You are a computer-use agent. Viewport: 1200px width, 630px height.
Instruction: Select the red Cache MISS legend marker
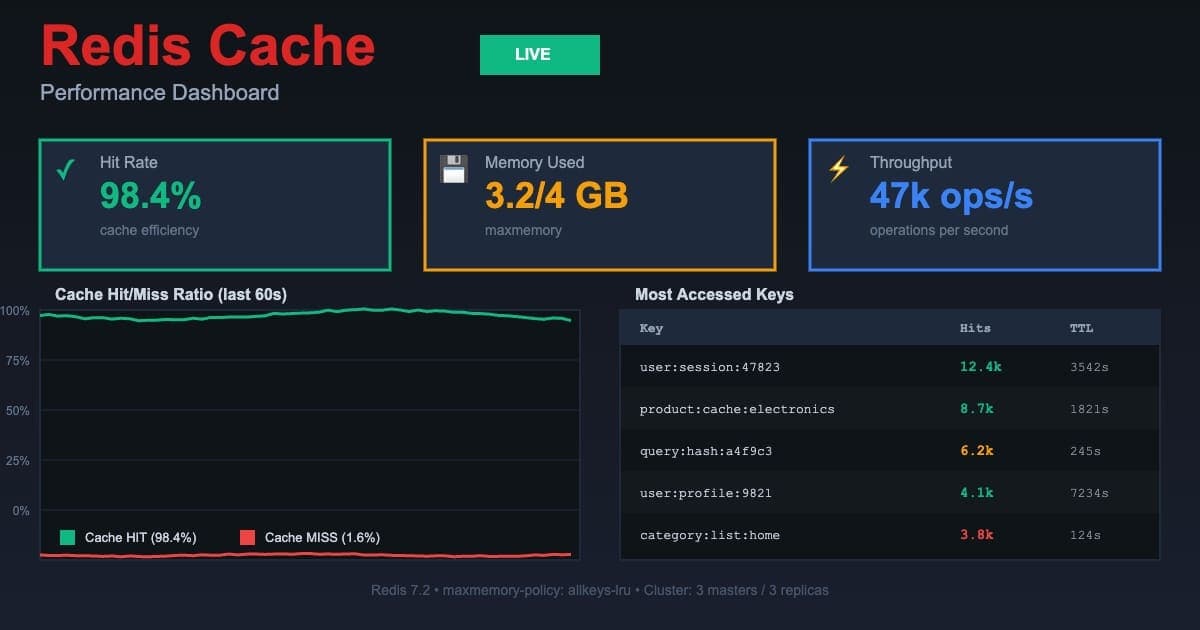tap(250, 538)
